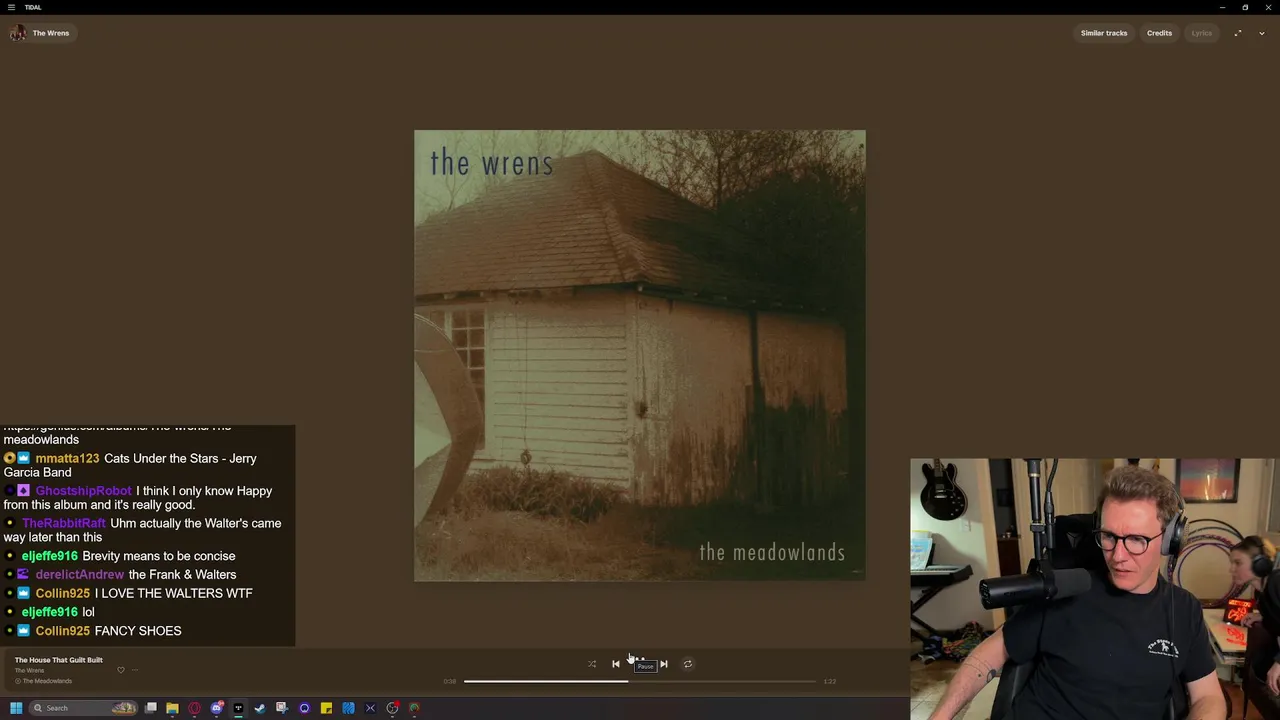Show Similar tracks
This screenshot has width=1280, height=720.
(1104, 33)
